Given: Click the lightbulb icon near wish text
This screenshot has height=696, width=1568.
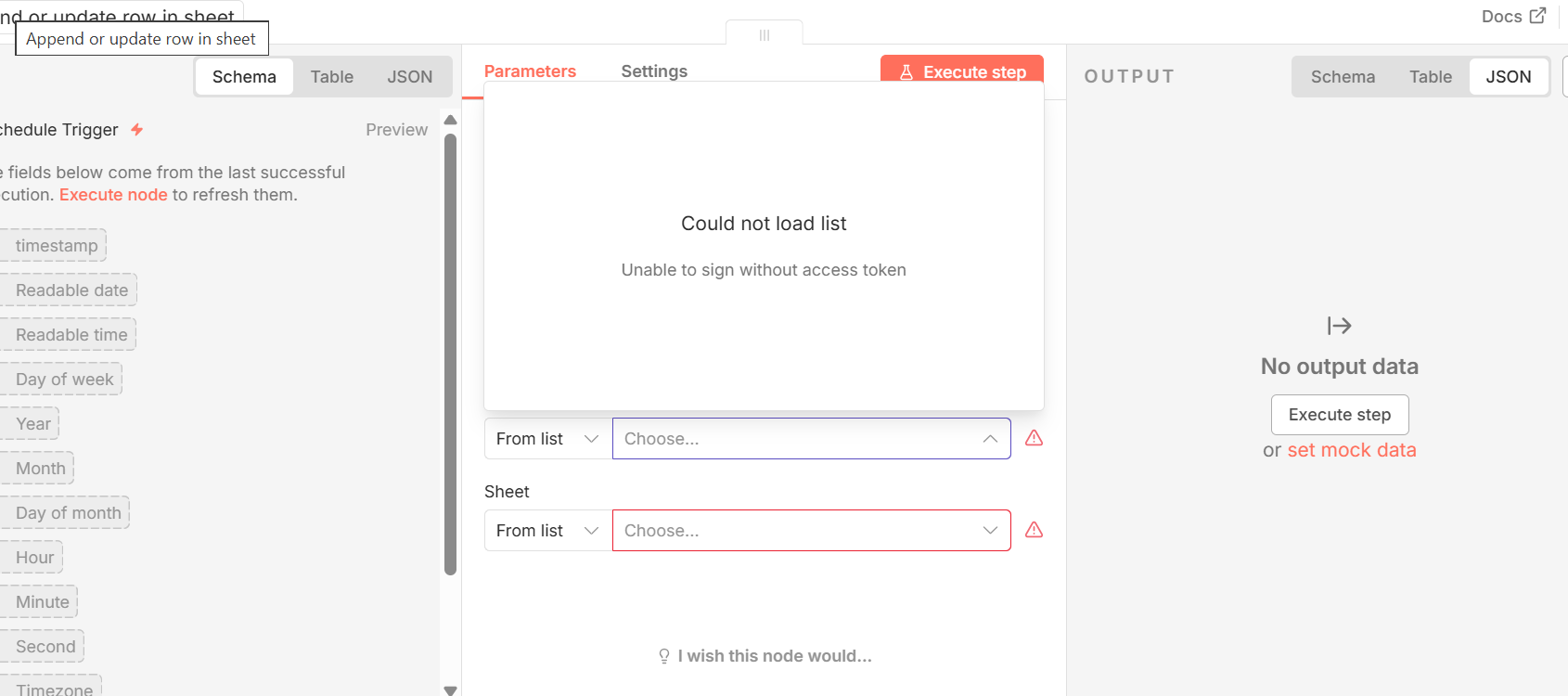Looking at the screenshot, I should [x=664, y=656].
